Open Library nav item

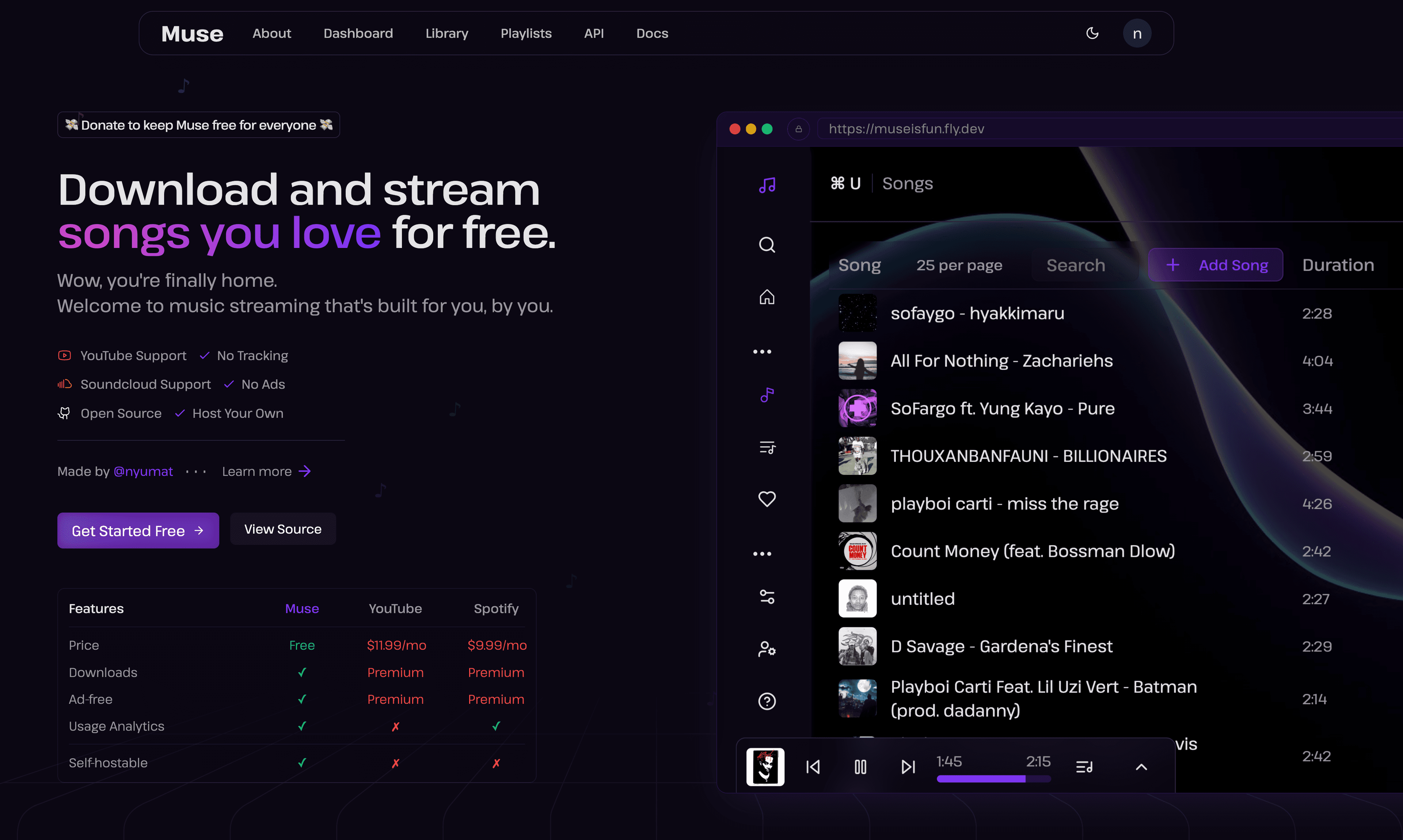[447, 33]
